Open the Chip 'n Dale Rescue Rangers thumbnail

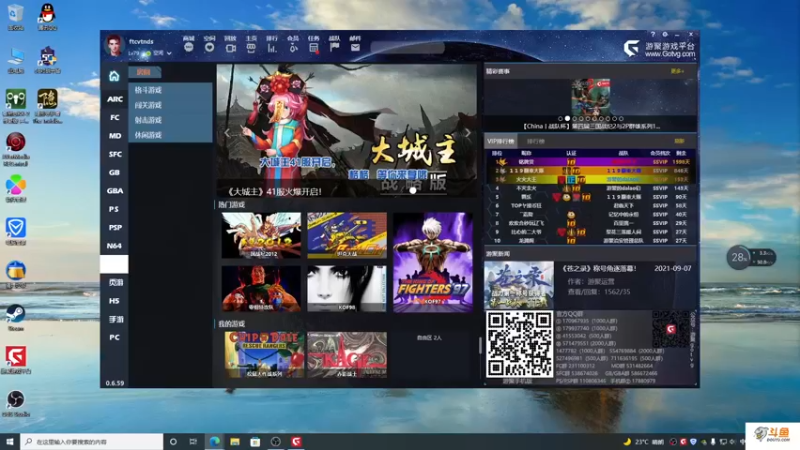coord(264,355)
